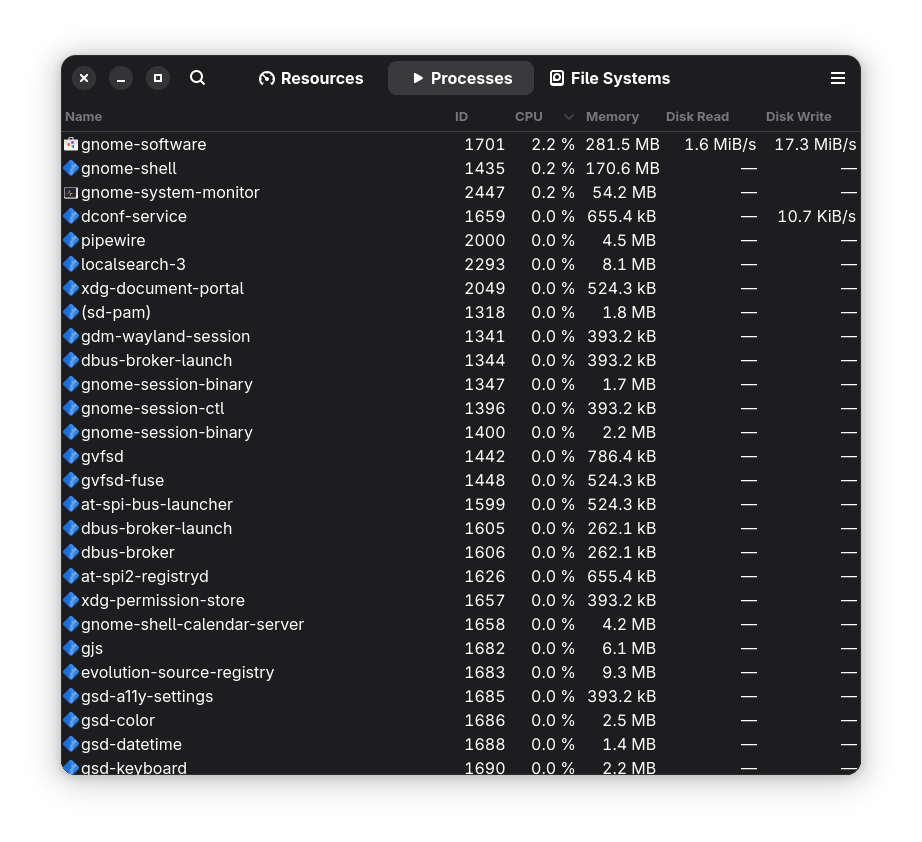Click the (sd-pam) process icon
Screen dimensions: 922x842
click(71, 312)
